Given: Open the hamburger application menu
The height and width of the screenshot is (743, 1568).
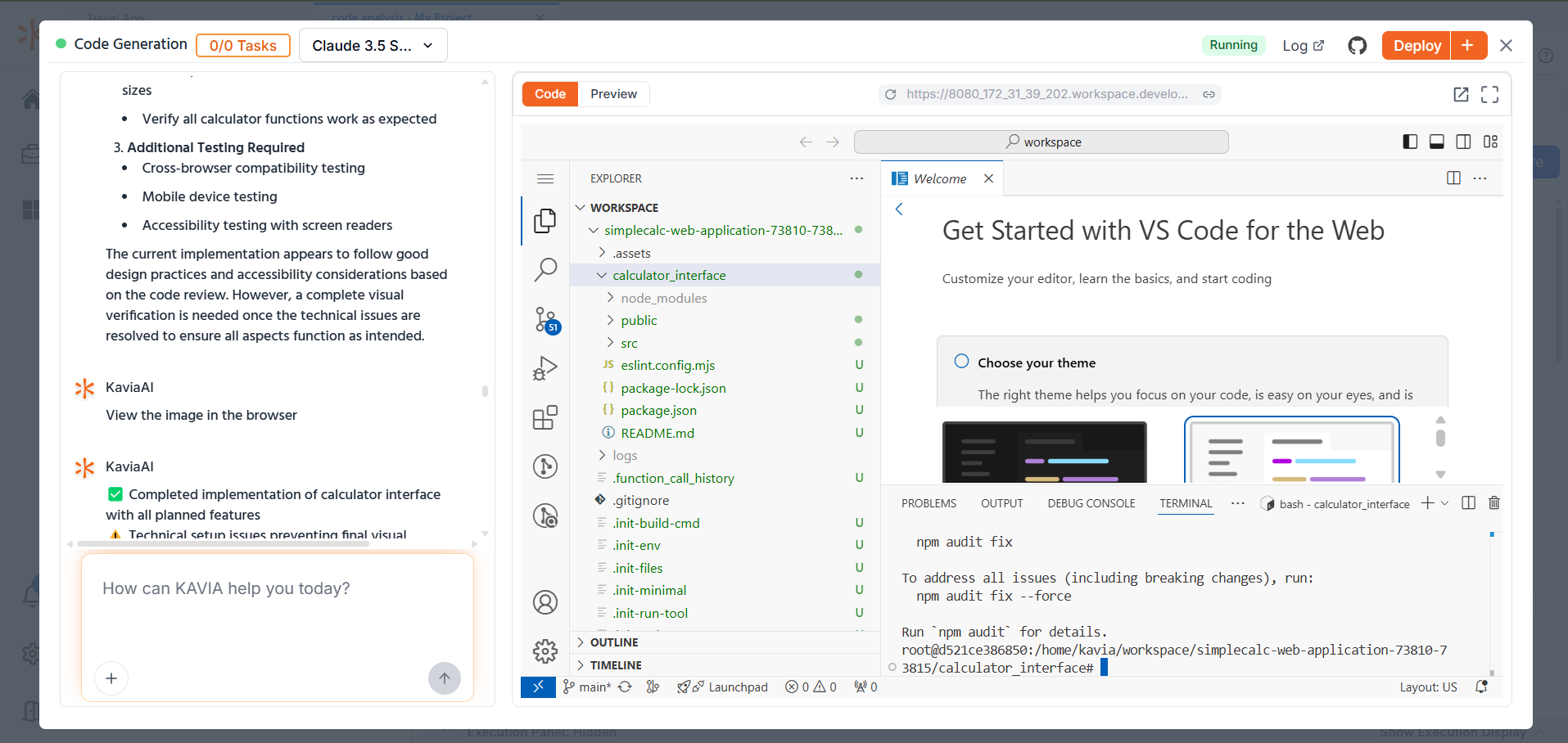Looking at the screenshot, I should pos(545,178).
